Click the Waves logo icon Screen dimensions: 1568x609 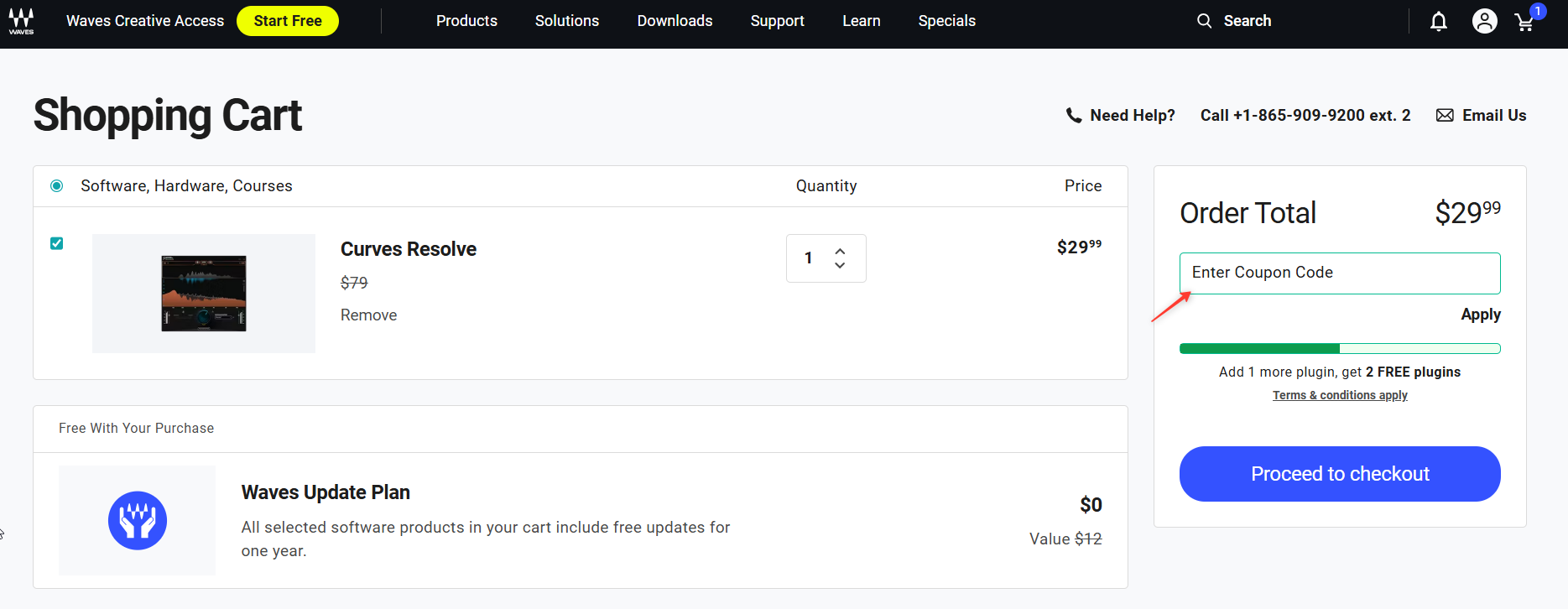[x=21, y=21]
